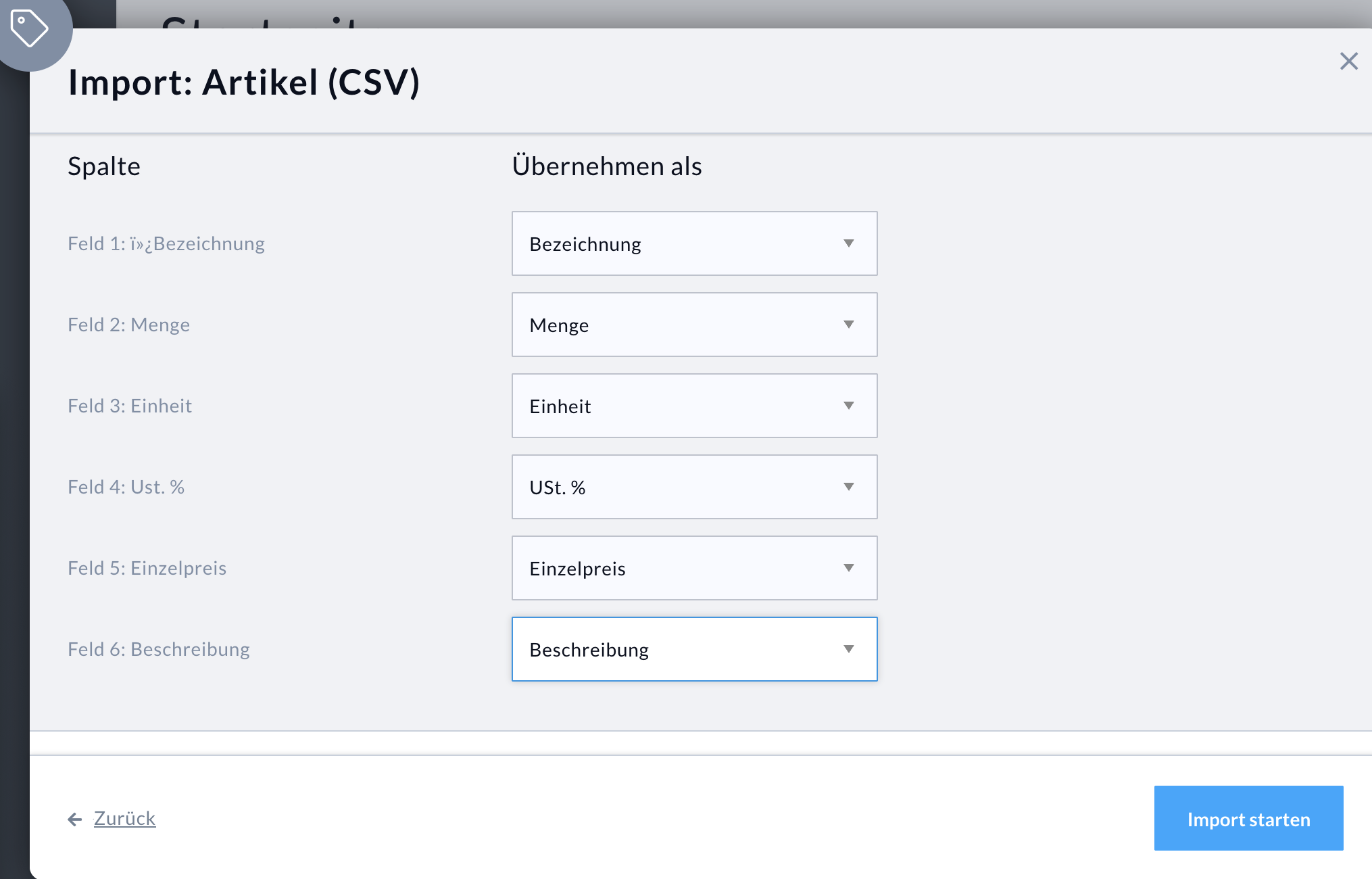This screenshot has width=1372, height=879.
Task: Expand the Menge mapping dropdown
Action: (x=694, y=325)
